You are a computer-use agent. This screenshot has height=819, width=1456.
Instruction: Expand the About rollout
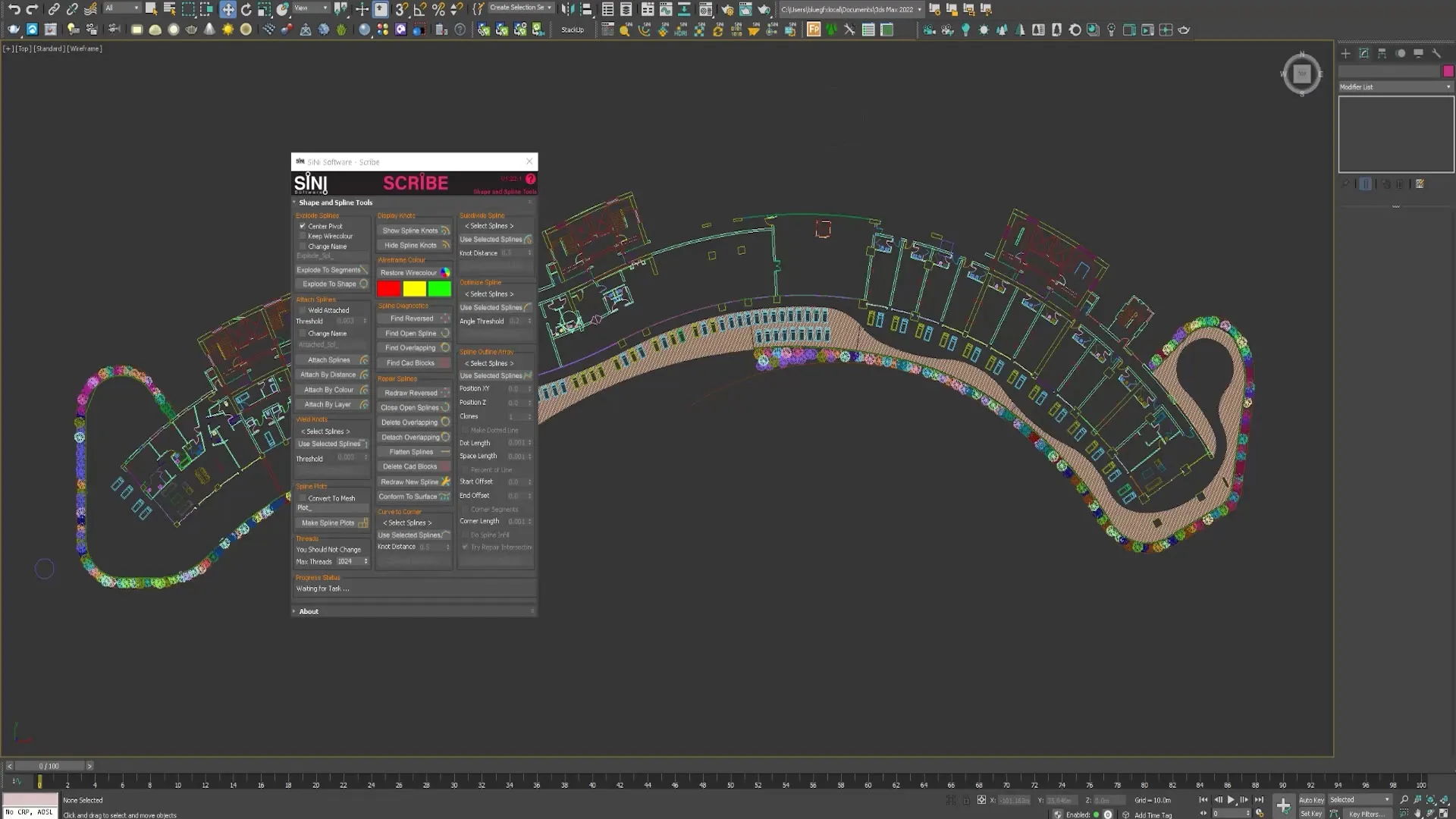[309, 611]
